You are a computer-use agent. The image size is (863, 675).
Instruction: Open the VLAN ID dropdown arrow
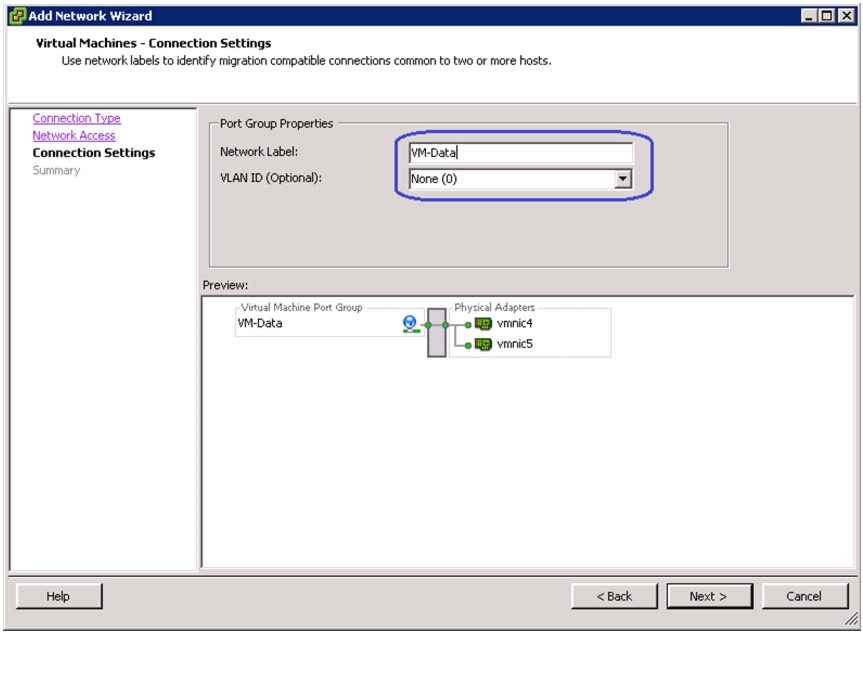point(622,178)
